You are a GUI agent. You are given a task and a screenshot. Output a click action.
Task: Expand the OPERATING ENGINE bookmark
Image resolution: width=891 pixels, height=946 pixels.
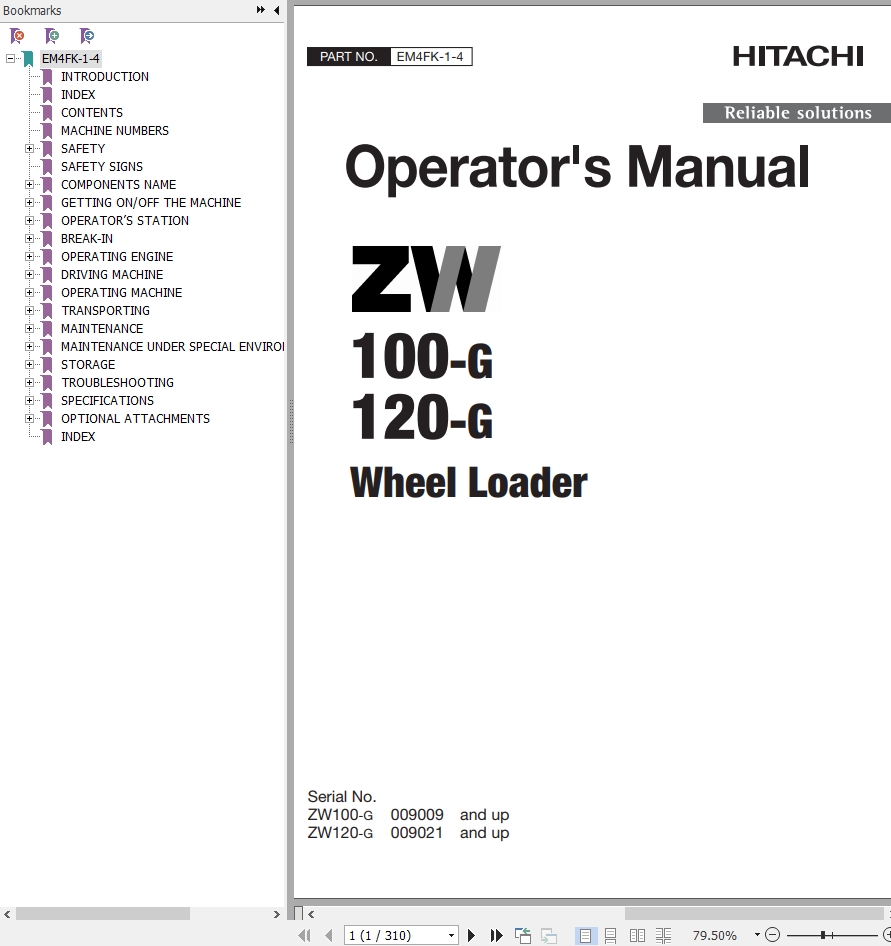(29, 256)
